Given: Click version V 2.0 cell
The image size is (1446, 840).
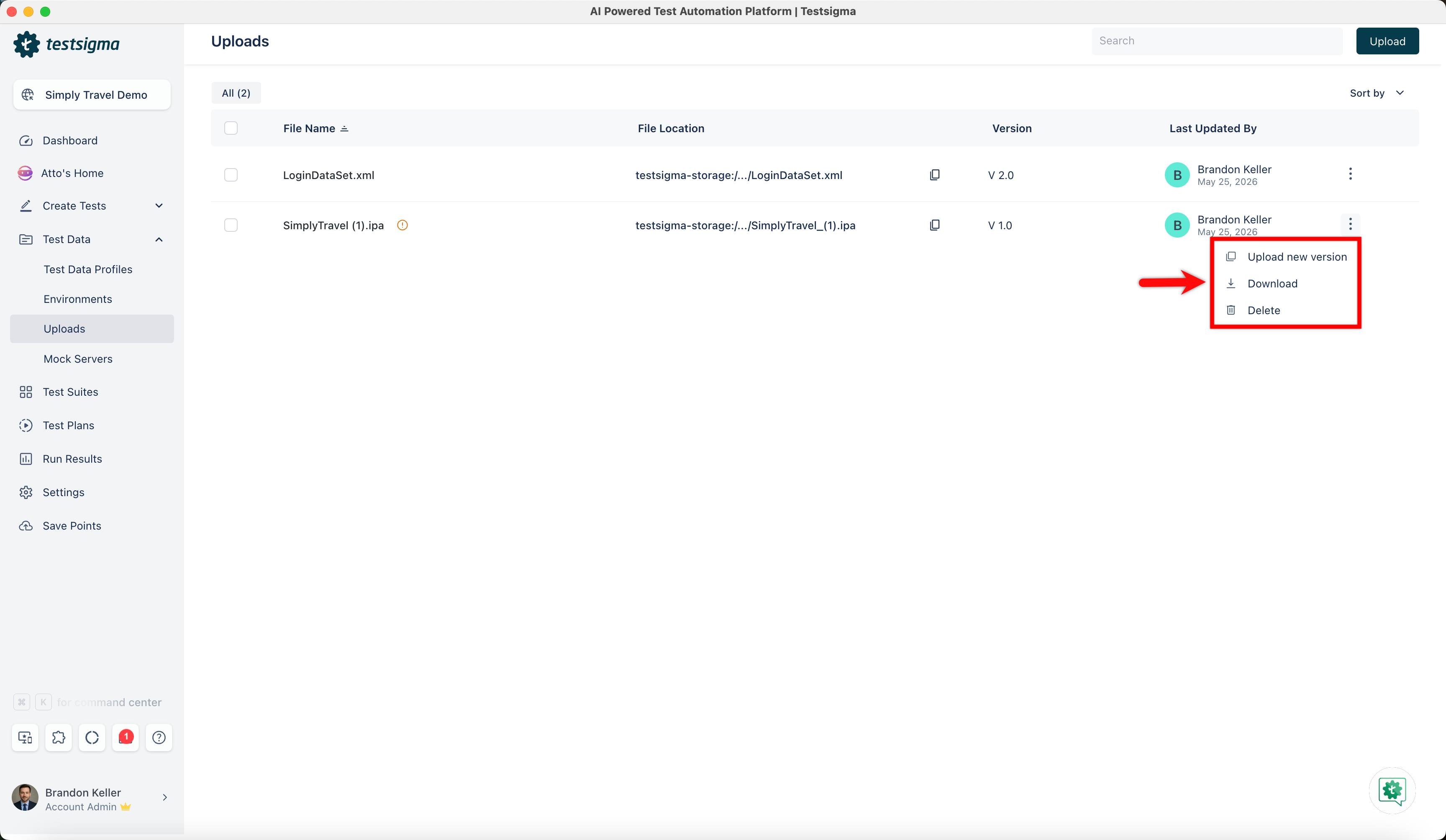Looking at the screenshot, I should click(x=1001, y=176).
